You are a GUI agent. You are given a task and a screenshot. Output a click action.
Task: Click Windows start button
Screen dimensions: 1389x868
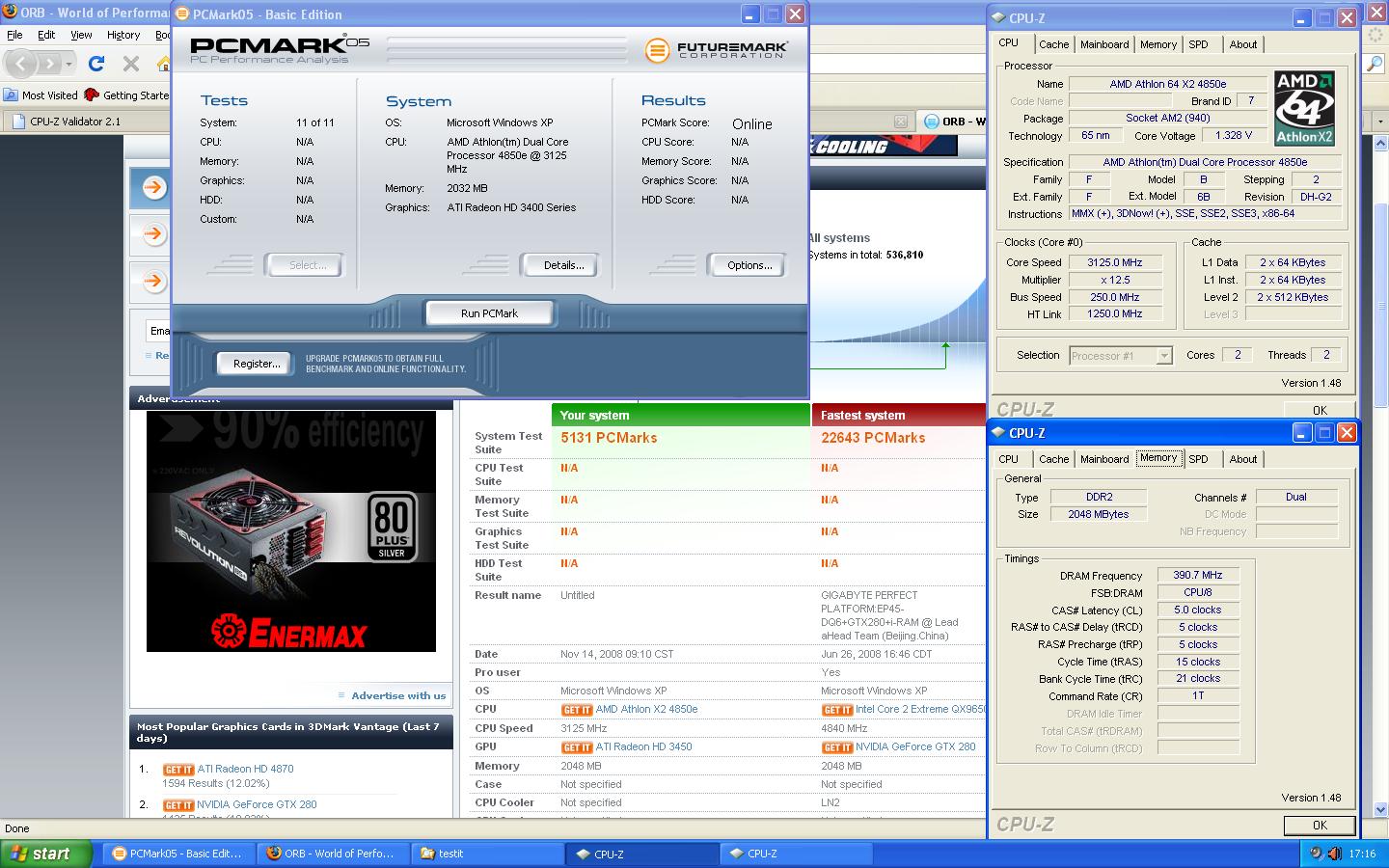point(45,854)
